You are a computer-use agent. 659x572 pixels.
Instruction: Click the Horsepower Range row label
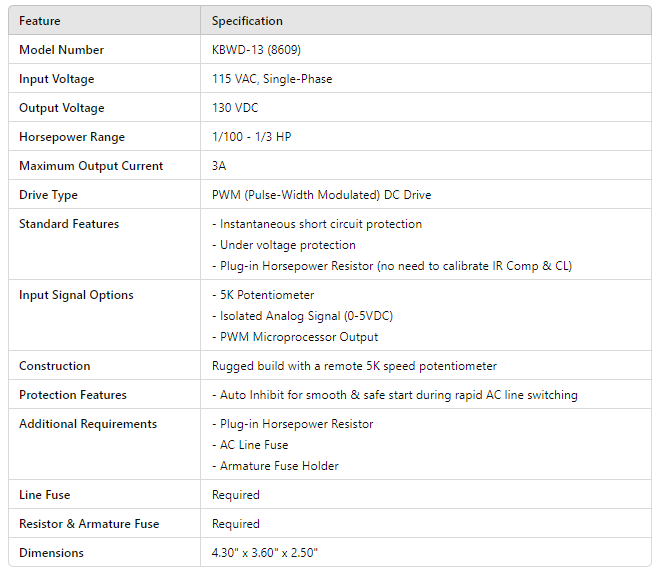point(72,137)
